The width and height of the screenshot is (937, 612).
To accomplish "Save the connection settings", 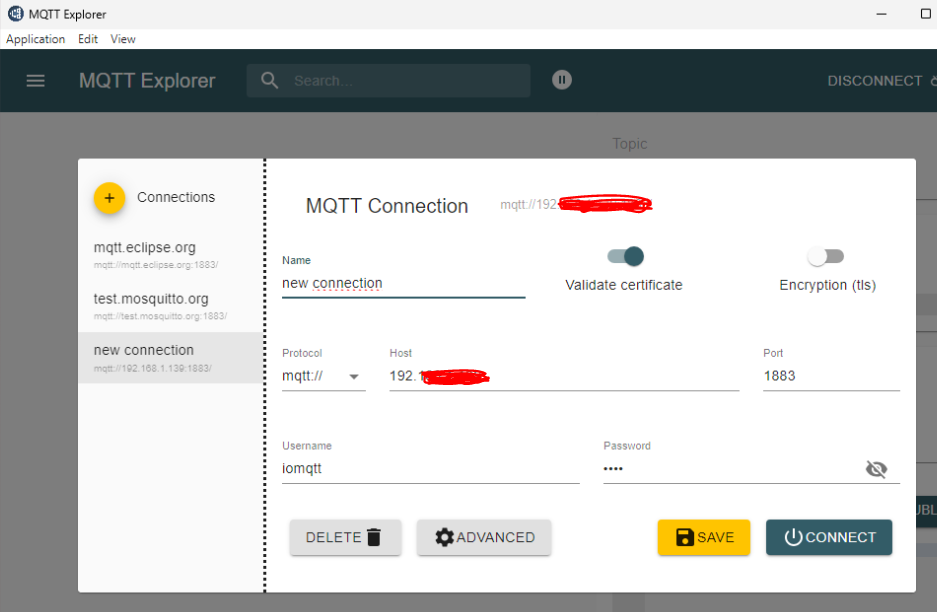I will tap(703, 537).
